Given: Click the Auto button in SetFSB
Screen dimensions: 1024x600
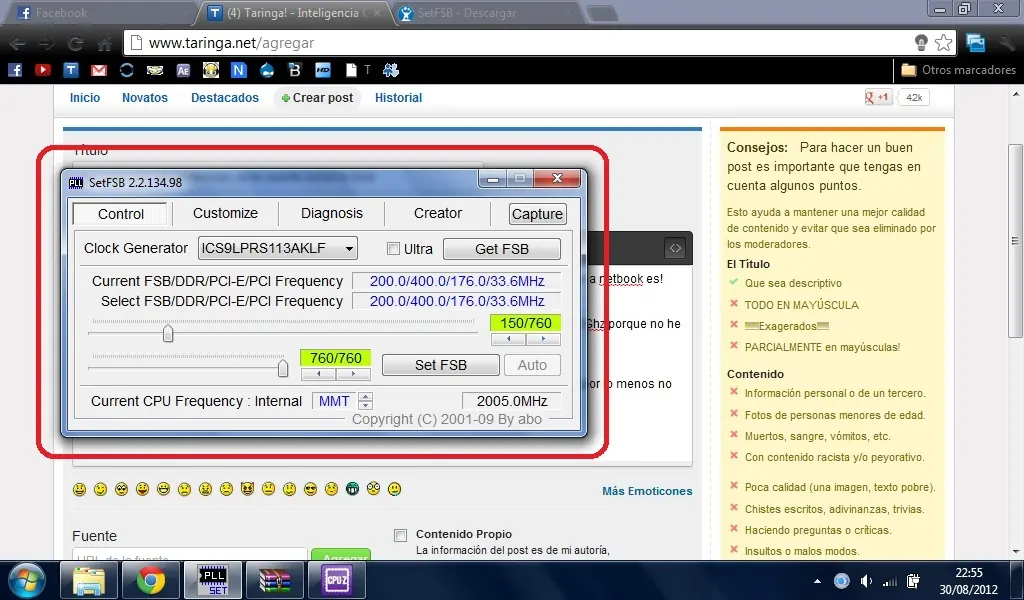Looking at the screenshot, I should [x=532, y=365].
